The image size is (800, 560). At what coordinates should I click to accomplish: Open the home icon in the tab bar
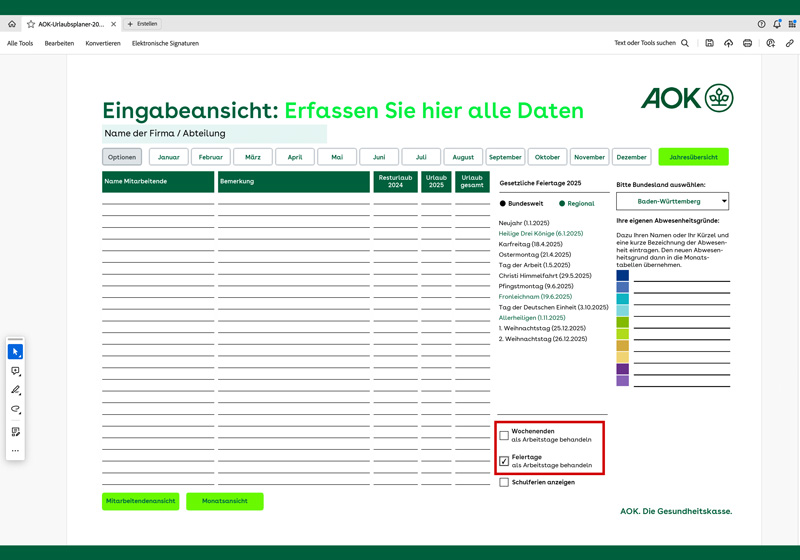(12, 24)
